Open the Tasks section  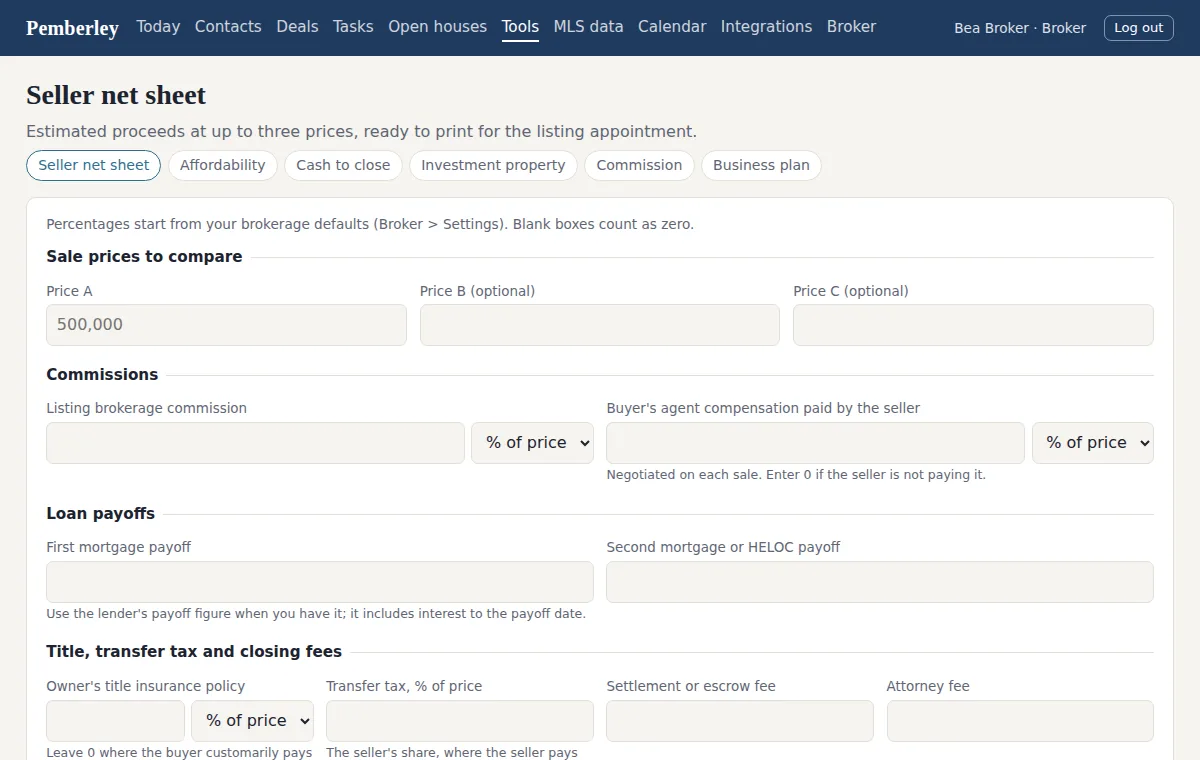[353, 27]
